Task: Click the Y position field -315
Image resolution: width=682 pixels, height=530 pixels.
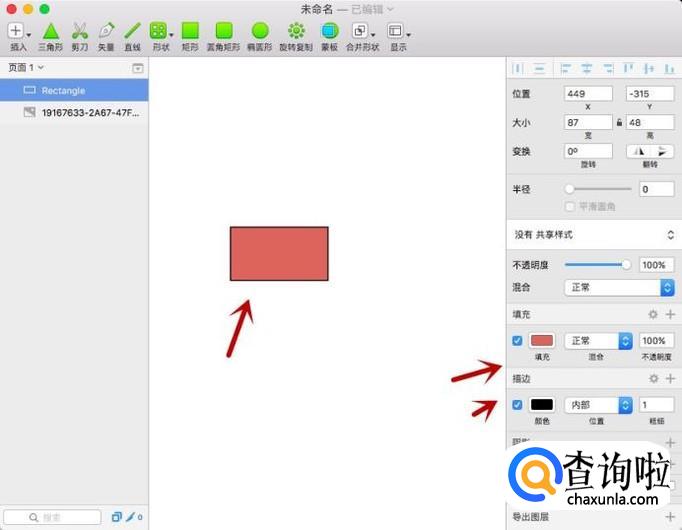Action: pos(650,93)
